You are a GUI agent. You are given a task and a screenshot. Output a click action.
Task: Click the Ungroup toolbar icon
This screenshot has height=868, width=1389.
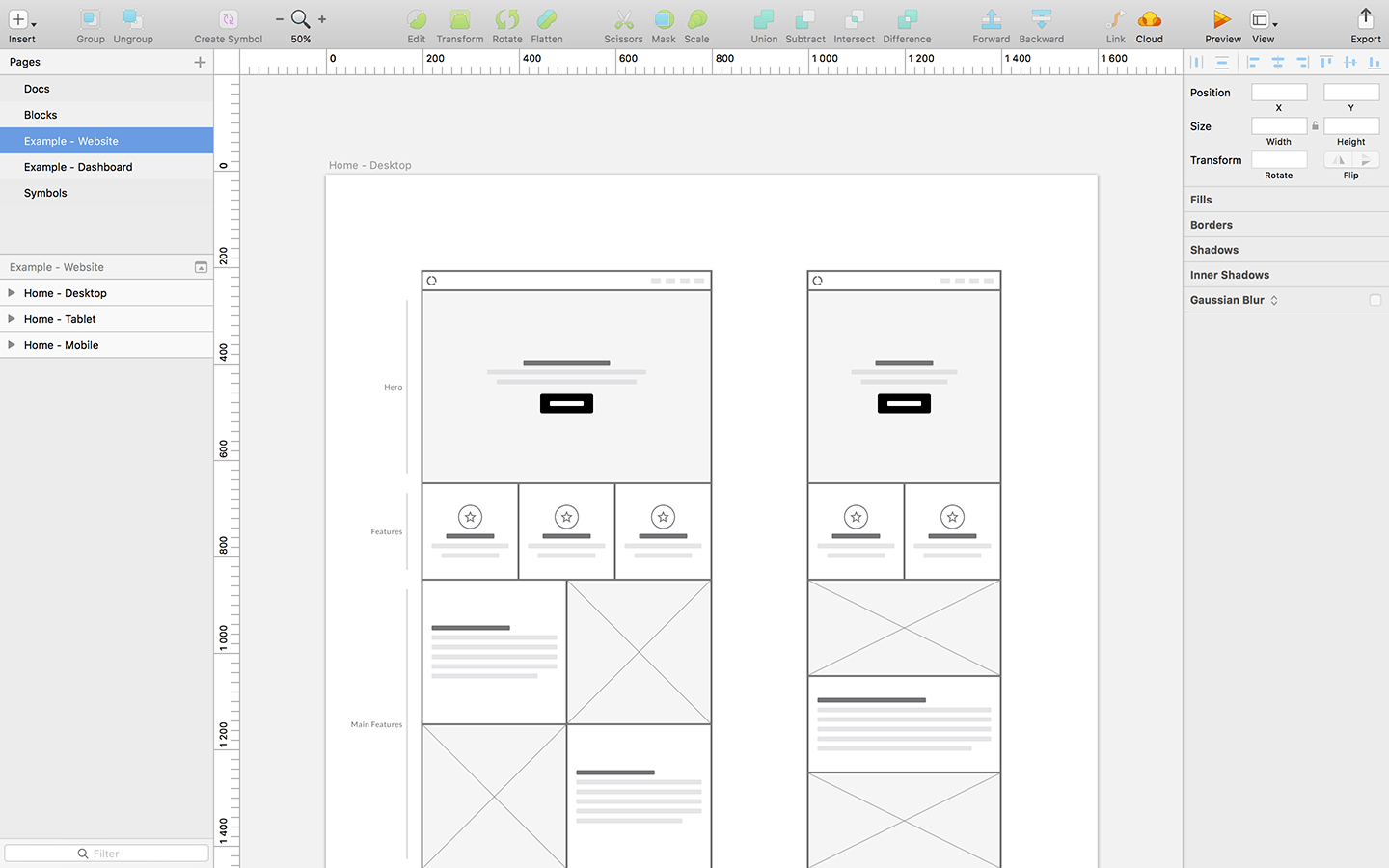(x=132, y=19)
